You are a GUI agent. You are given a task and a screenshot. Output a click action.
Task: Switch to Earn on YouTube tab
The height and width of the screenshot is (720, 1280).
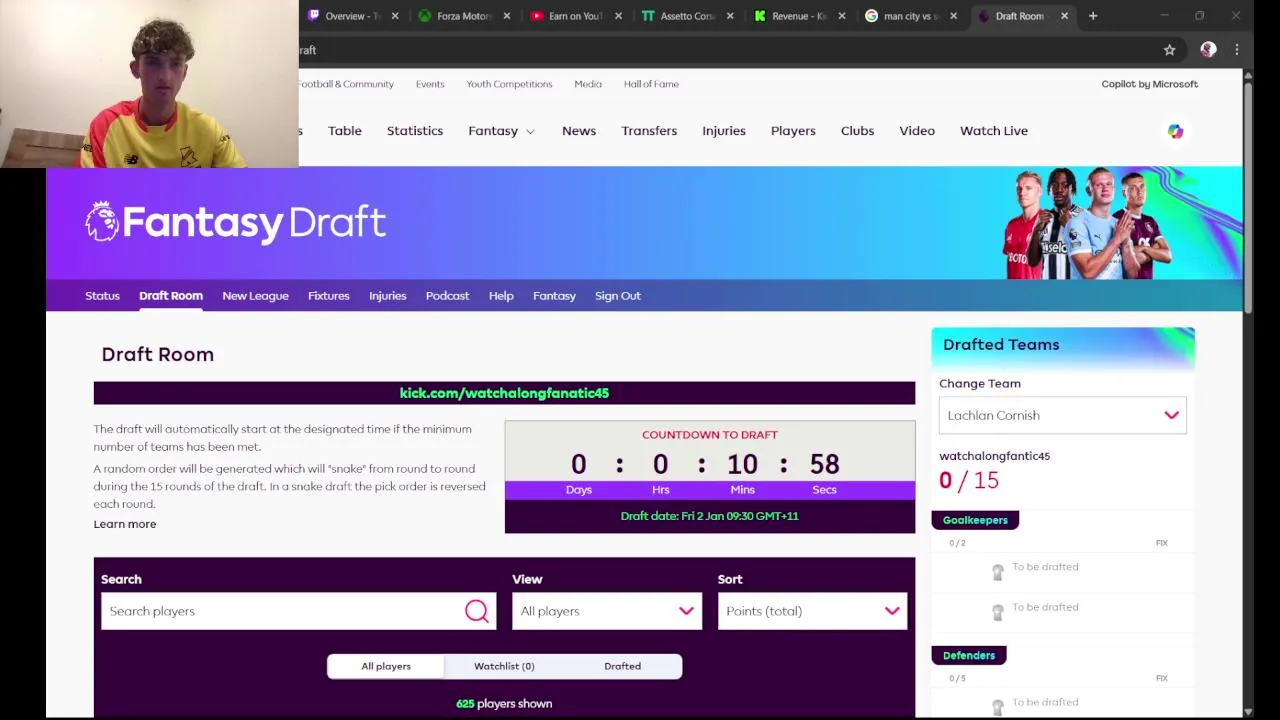pyautogui.click(x=567, y=16)
